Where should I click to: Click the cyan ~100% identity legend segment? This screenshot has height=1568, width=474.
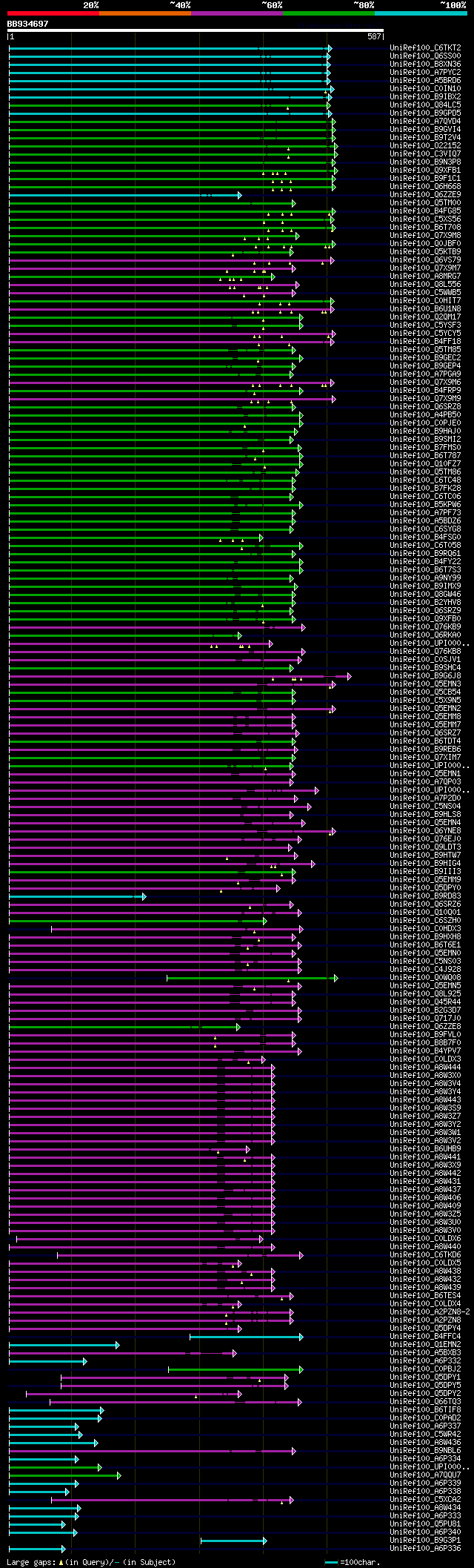coord(421,13)
